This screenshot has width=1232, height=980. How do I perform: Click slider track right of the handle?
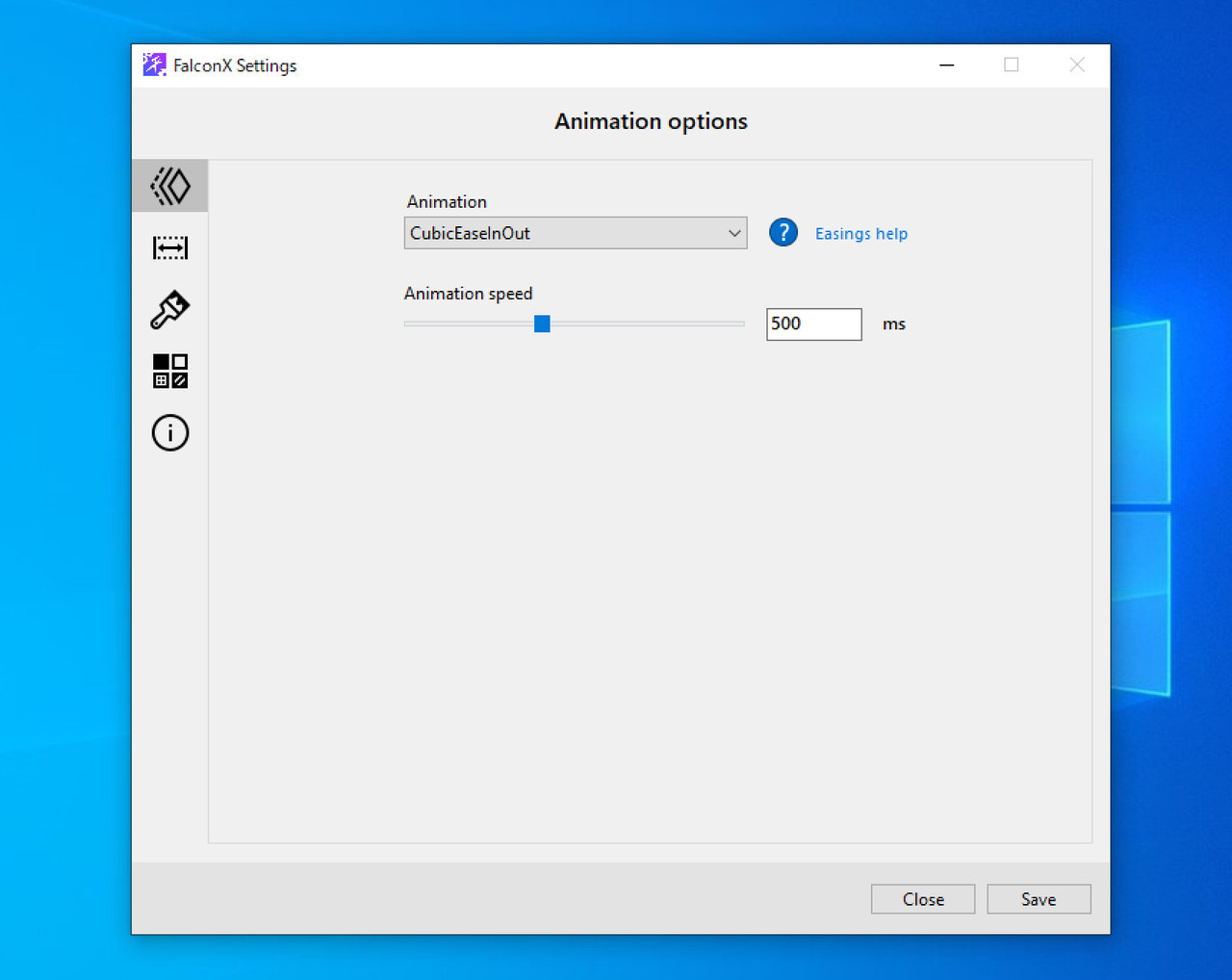(645, 324)
